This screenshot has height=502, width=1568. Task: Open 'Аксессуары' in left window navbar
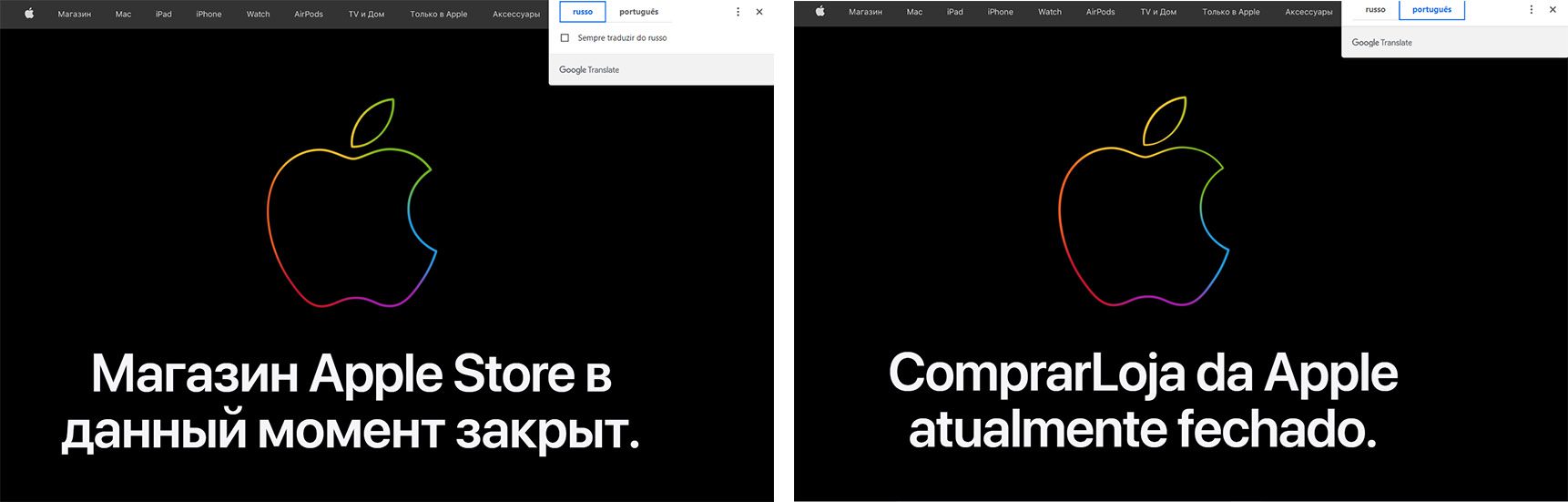click(x=516, y=15)
